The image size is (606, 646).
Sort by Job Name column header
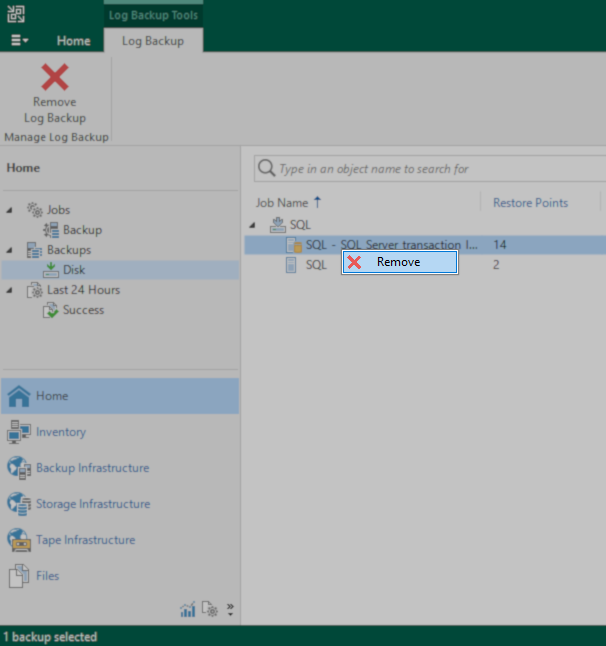coord(282,203)
